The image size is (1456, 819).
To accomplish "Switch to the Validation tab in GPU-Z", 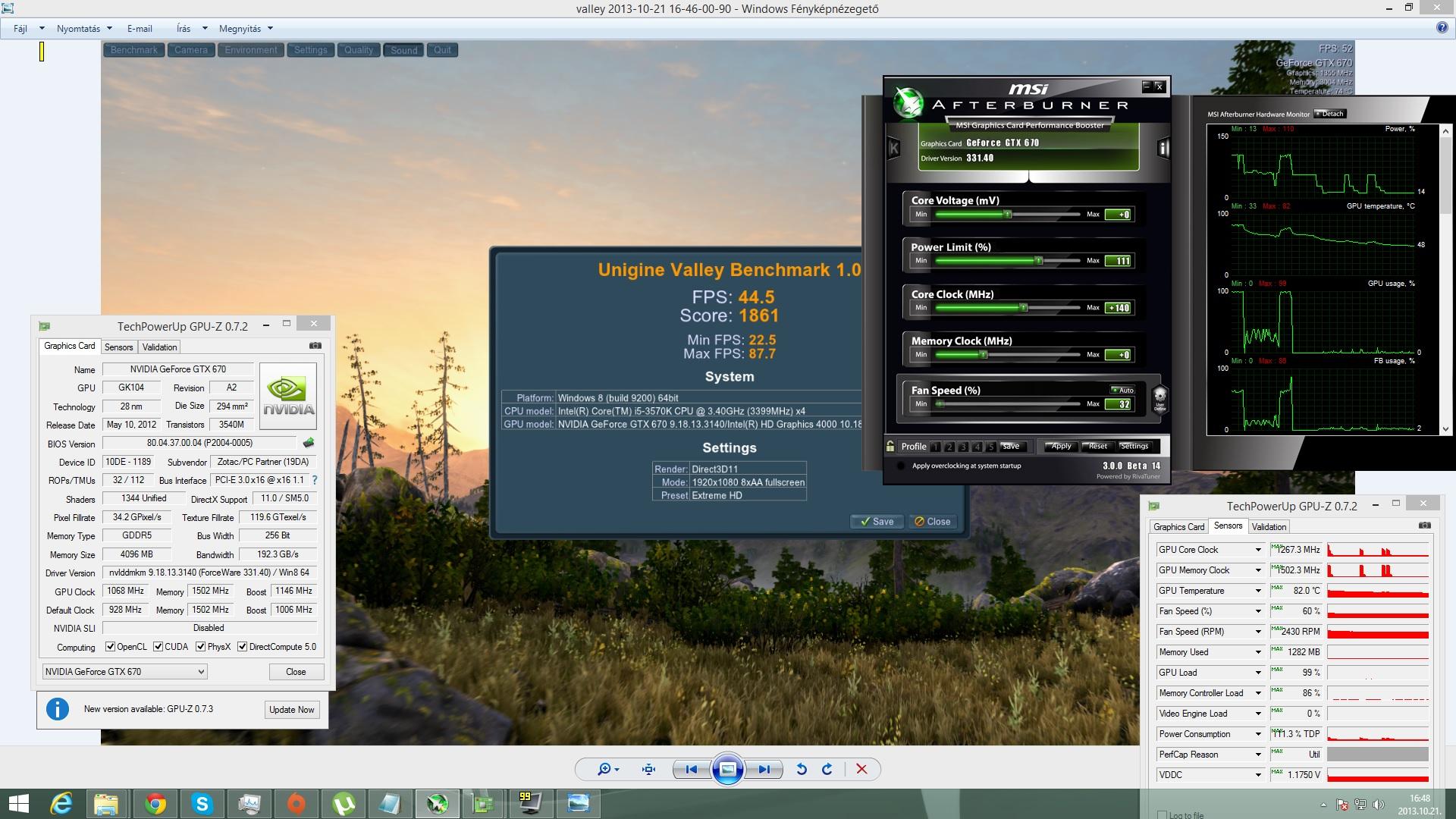I will [x=159, y=347].
